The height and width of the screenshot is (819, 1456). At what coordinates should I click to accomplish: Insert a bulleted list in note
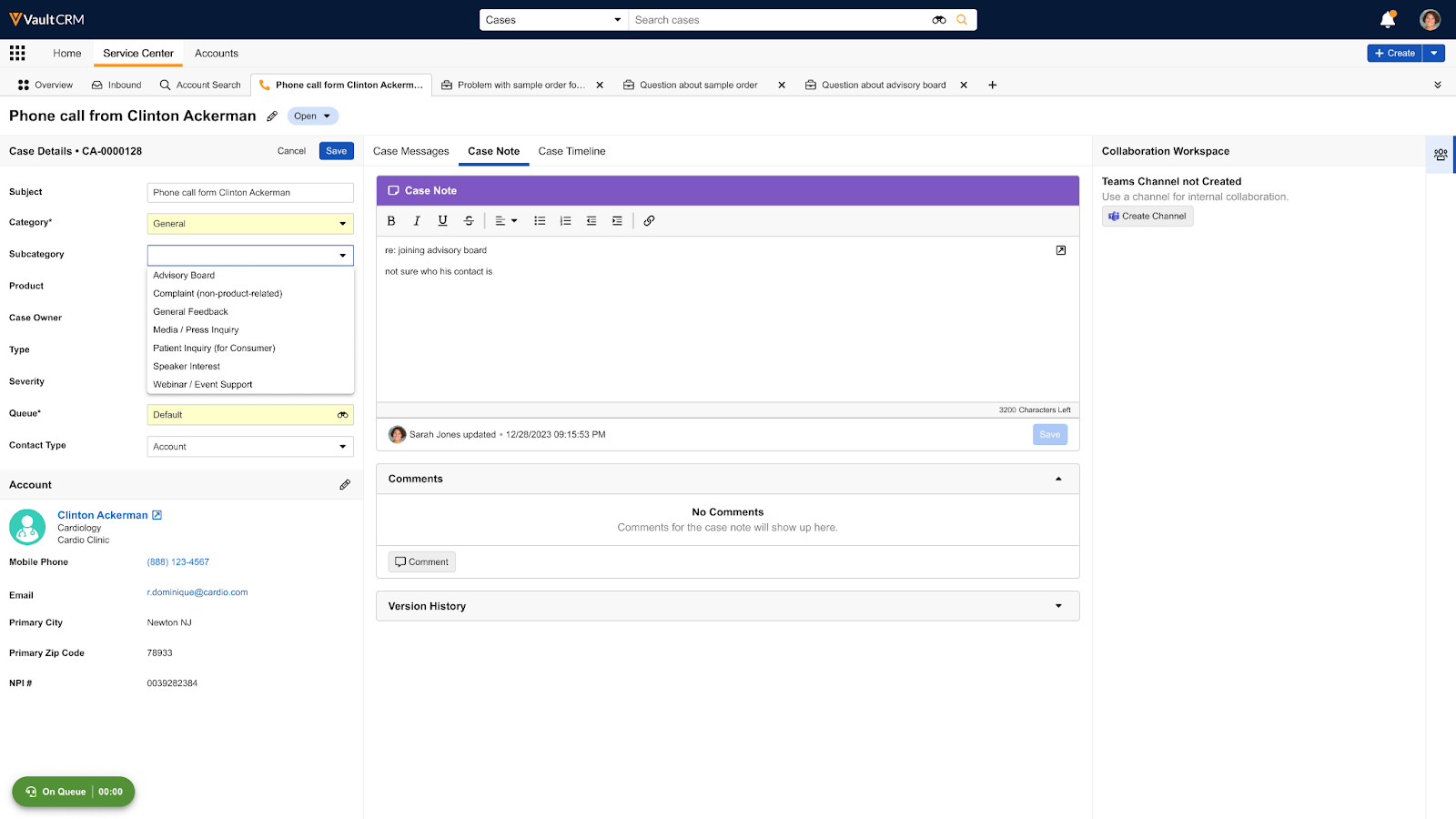(540, 220)
